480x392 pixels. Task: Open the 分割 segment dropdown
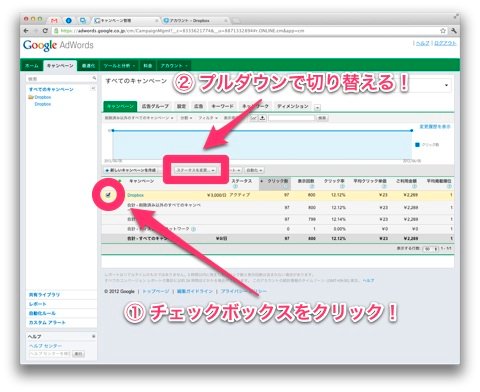coord(186,118)
